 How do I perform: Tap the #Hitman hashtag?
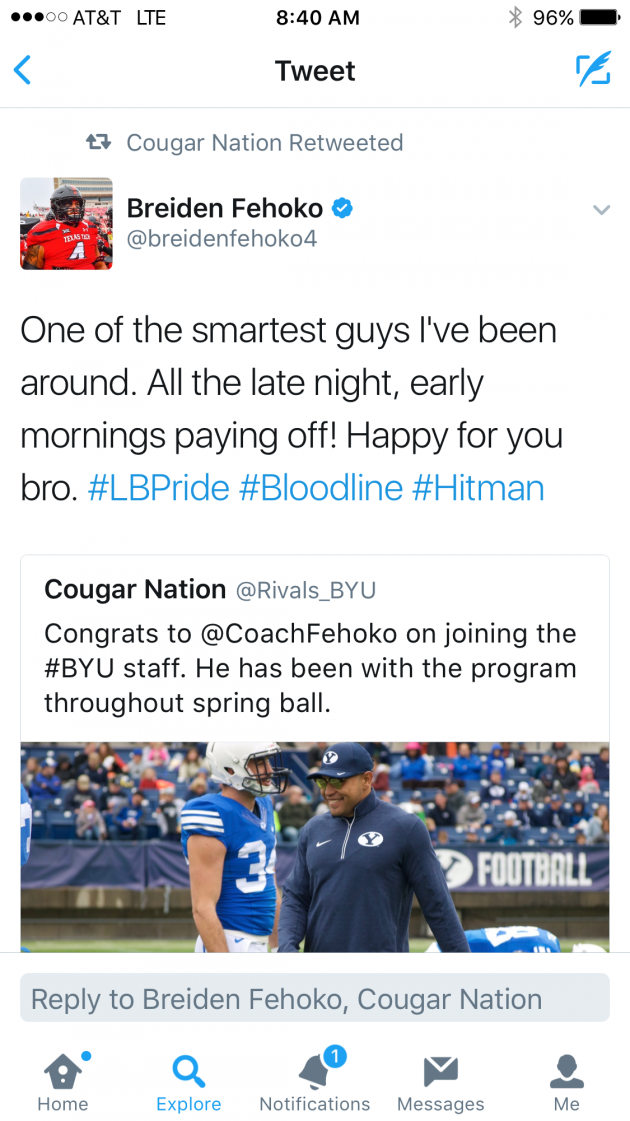pyautogui.click(x=478, y=488)
